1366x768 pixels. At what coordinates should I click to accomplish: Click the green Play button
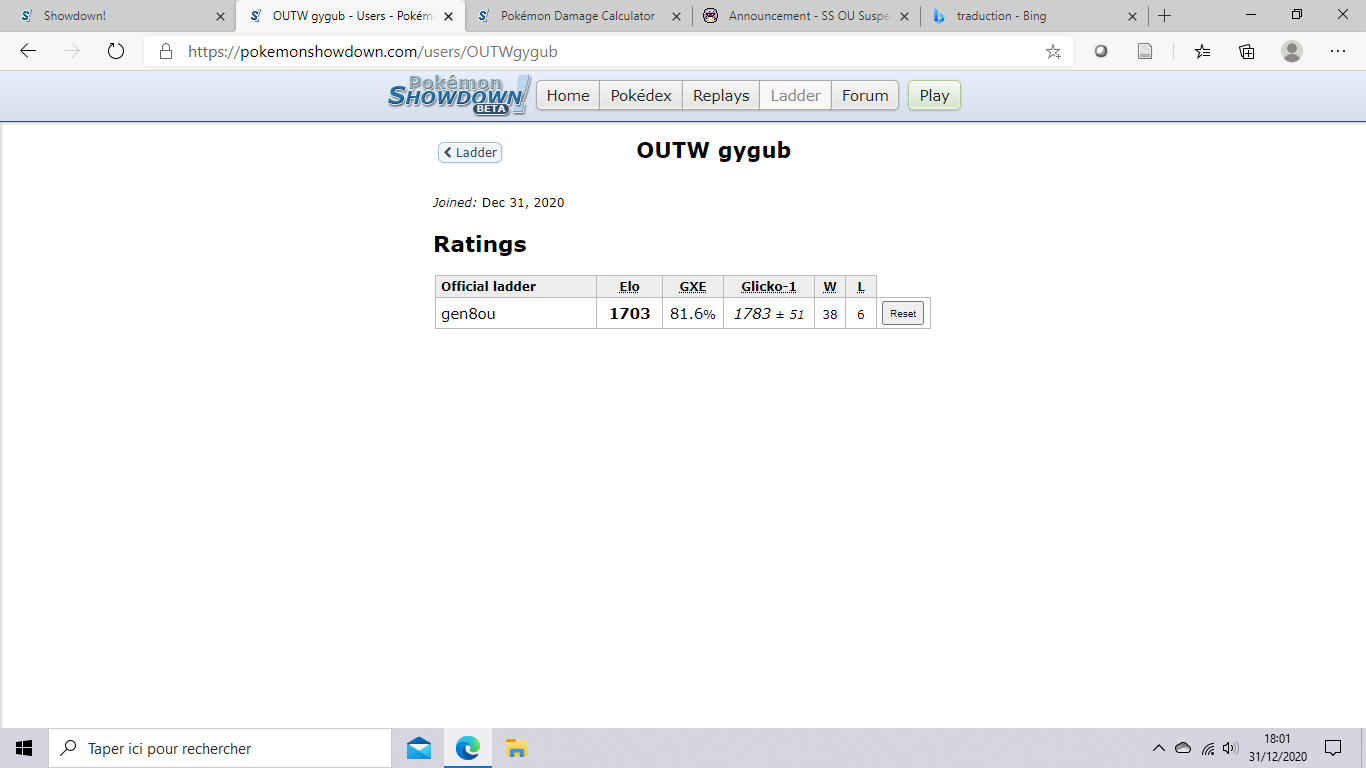(x=934, y=95)
